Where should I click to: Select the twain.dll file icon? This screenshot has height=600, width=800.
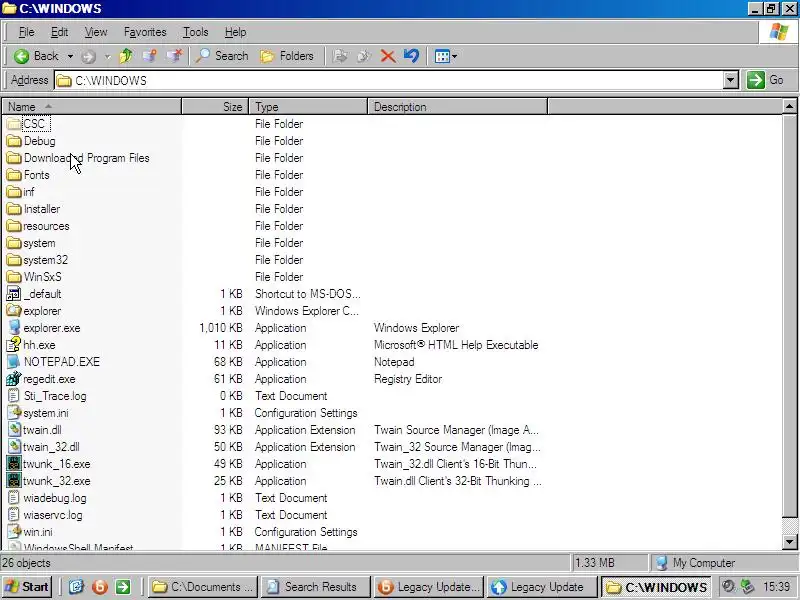(x=14, y=430)
